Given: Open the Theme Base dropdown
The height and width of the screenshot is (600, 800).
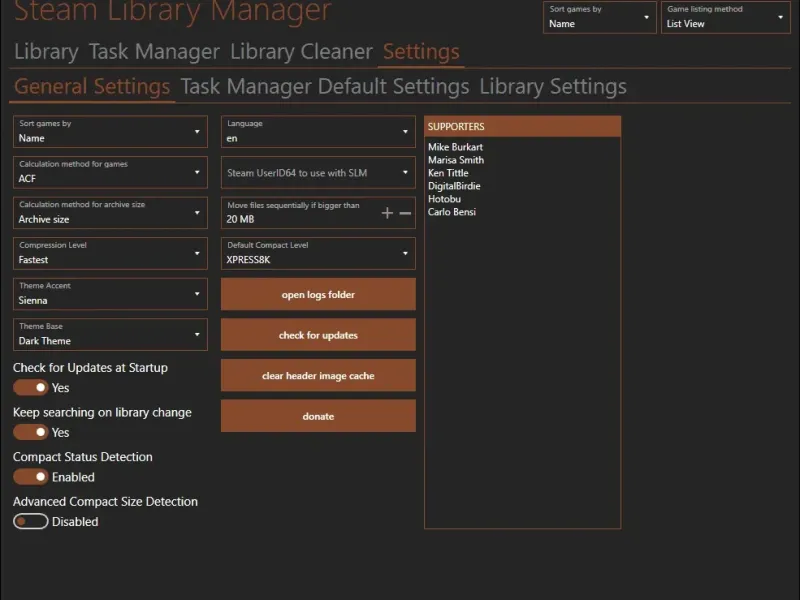Looking at the screenshot, I should click(110, 334).
